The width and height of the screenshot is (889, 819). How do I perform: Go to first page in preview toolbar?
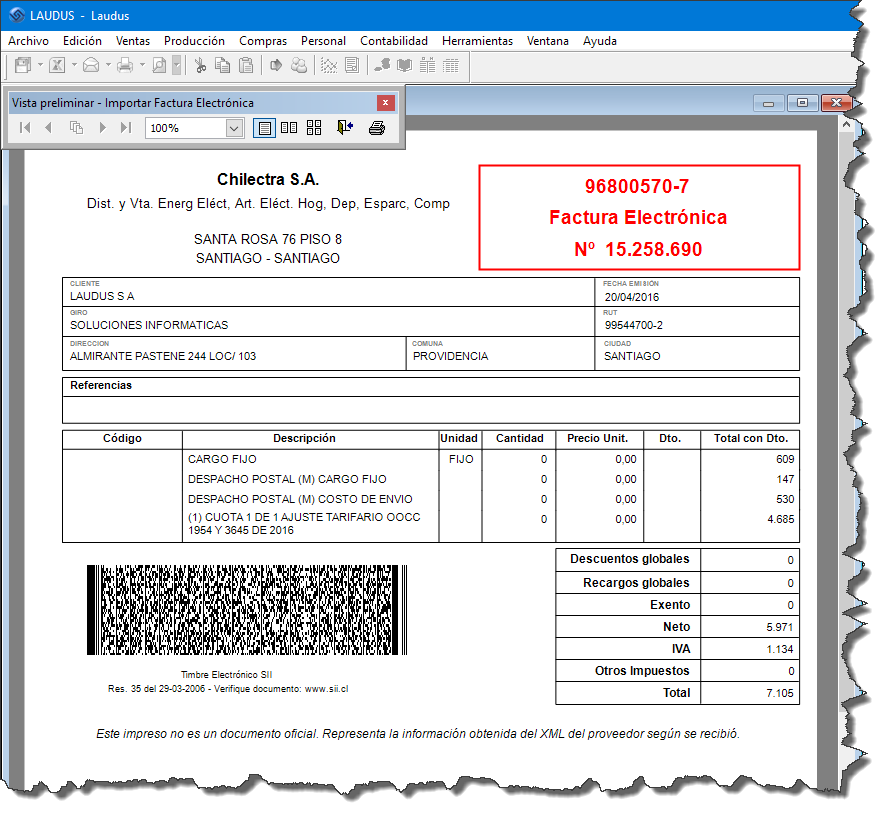(x=25, y=128)
